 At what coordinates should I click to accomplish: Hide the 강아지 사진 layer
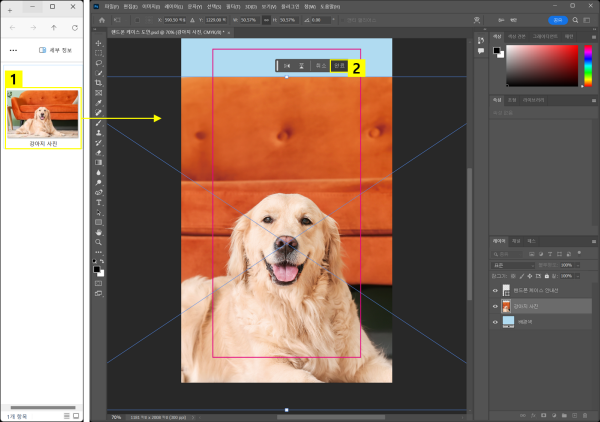[x=495, y=306]
